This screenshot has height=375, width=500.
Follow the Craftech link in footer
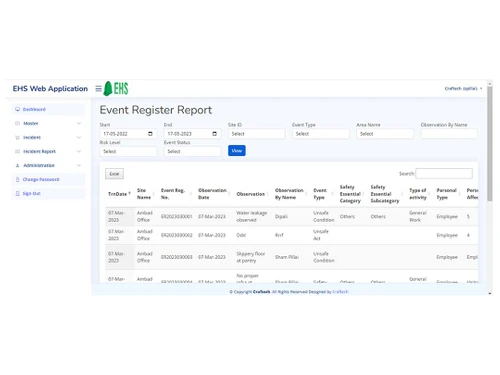click(340, 292)
